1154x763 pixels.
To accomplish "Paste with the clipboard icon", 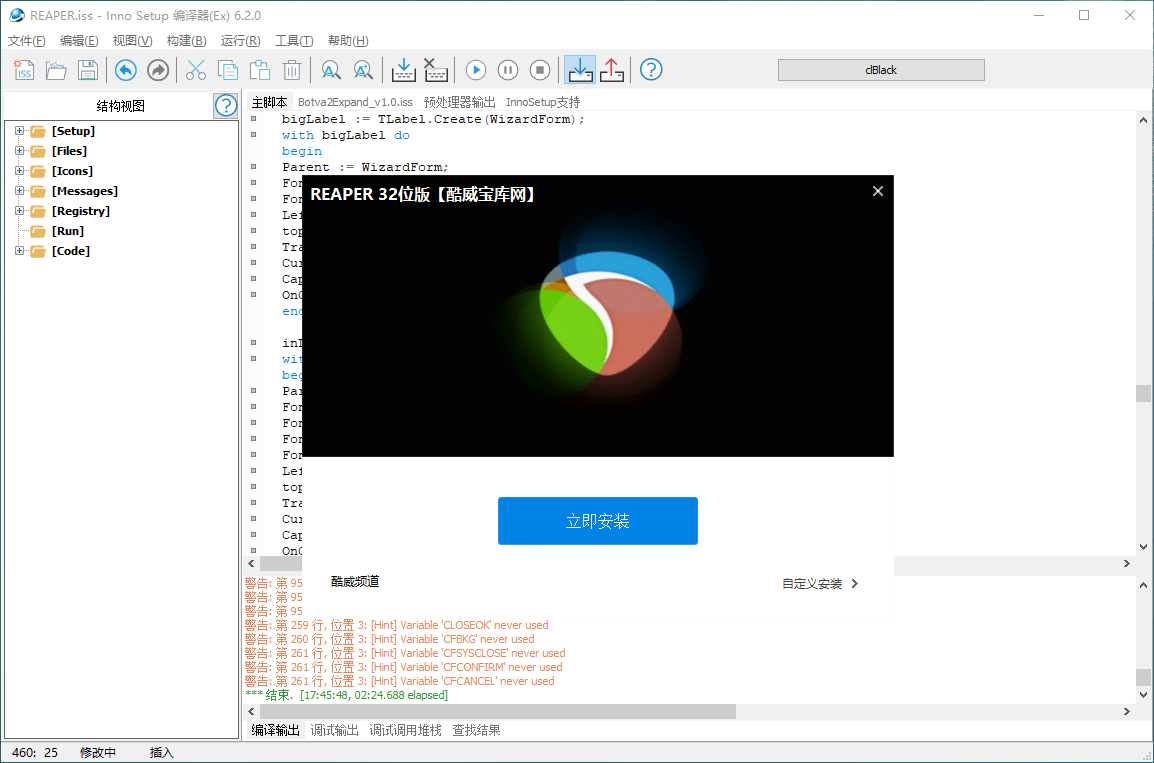I will (x=260, y=70).
